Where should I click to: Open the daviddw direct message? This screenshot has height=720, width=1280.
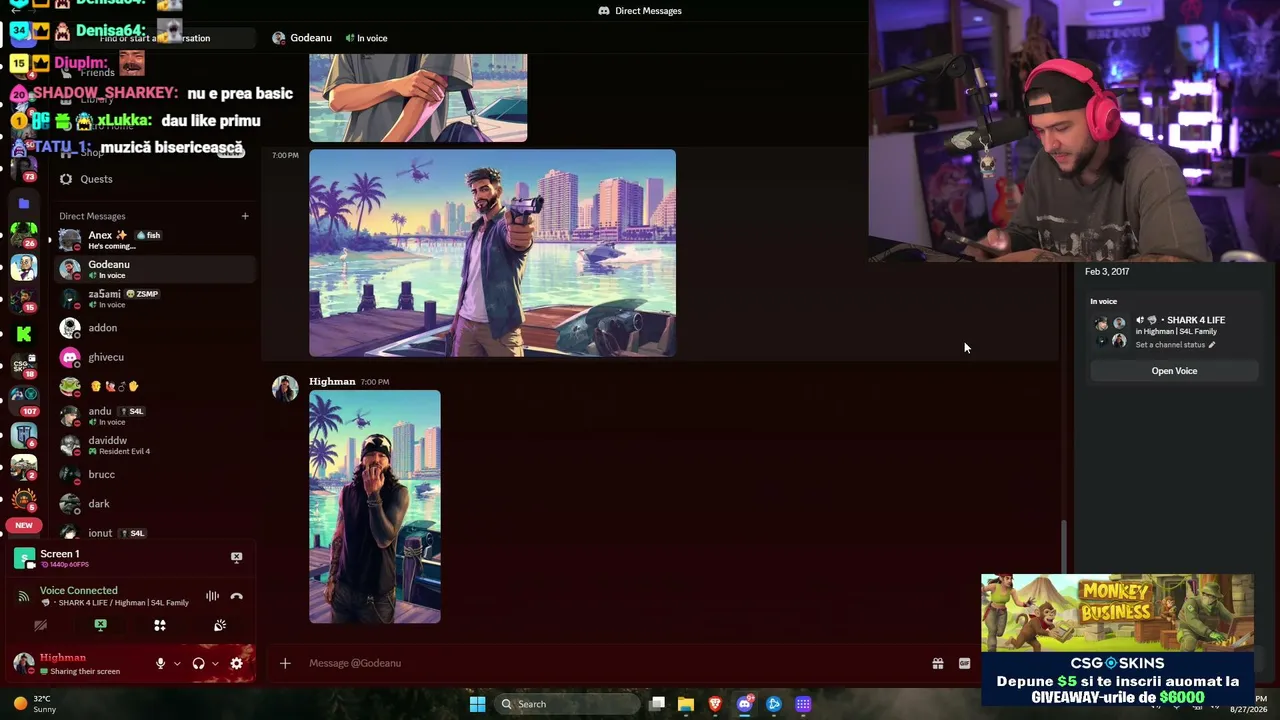tap(155, 445)
